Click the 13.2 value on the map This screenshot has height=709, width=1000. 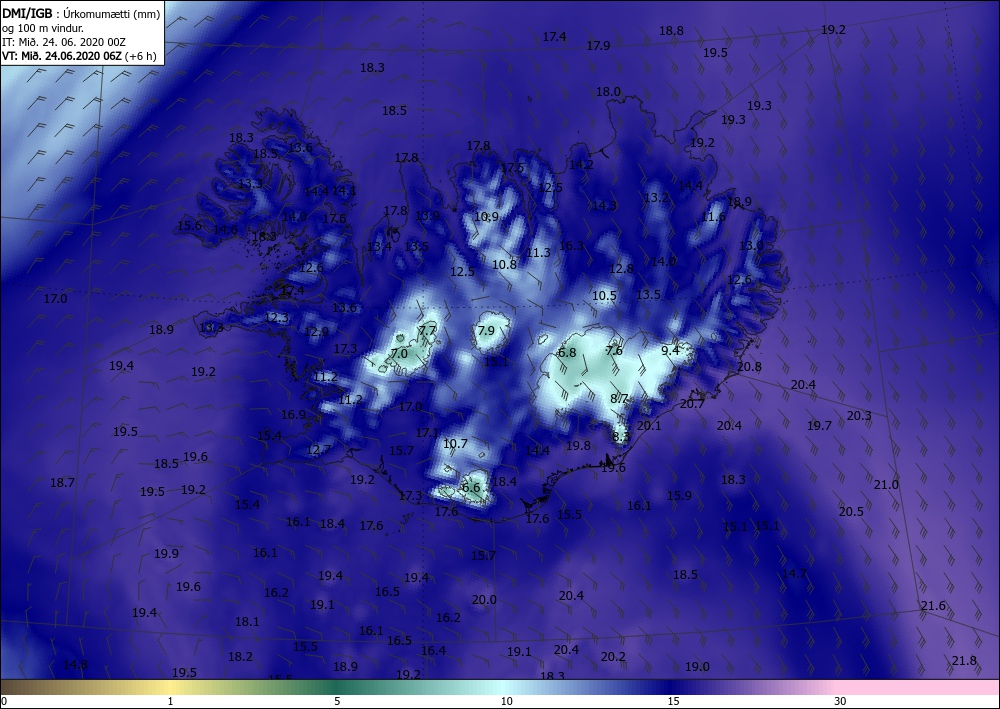[x=656, y=198]
